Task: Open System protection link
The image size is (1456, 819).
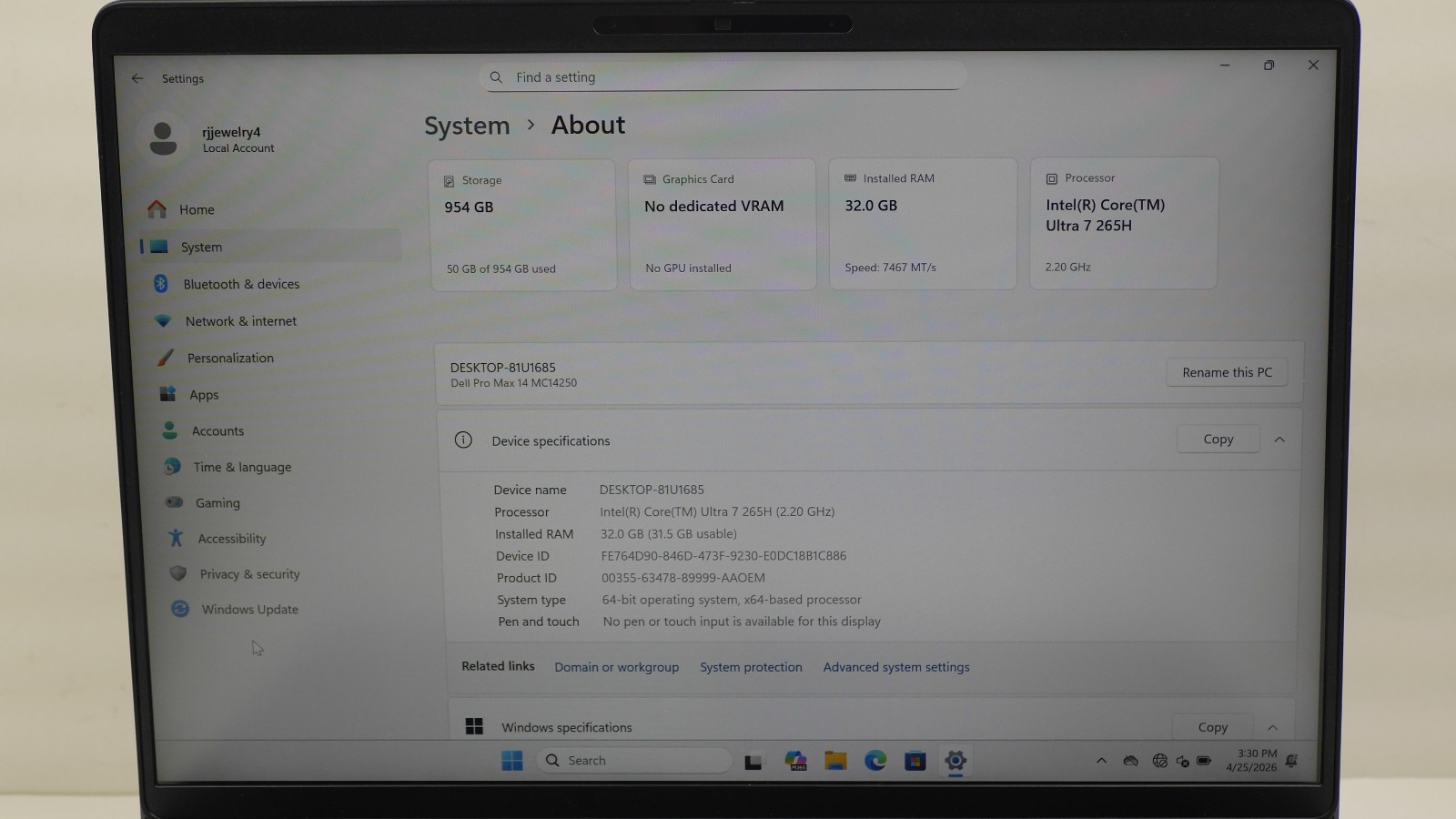Action: pyautogui.click(x=751, y=667)
